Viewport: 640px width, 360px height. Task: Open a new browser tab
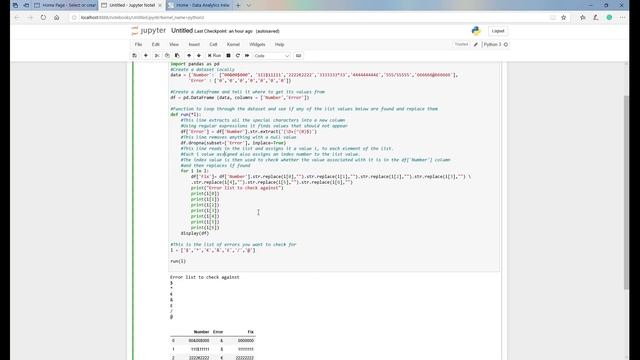[x=238, y=5]
